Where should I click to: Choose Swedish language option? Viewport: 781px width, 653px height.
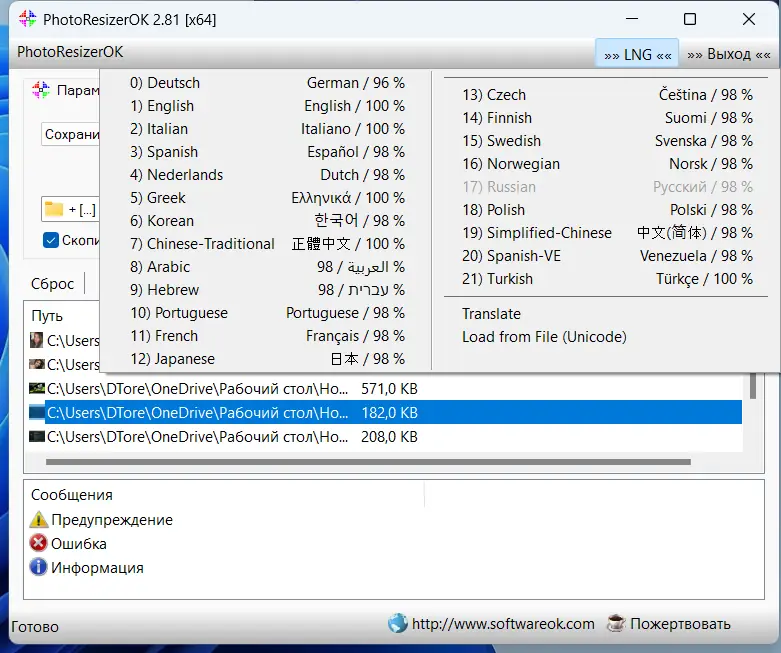[606, 140]
